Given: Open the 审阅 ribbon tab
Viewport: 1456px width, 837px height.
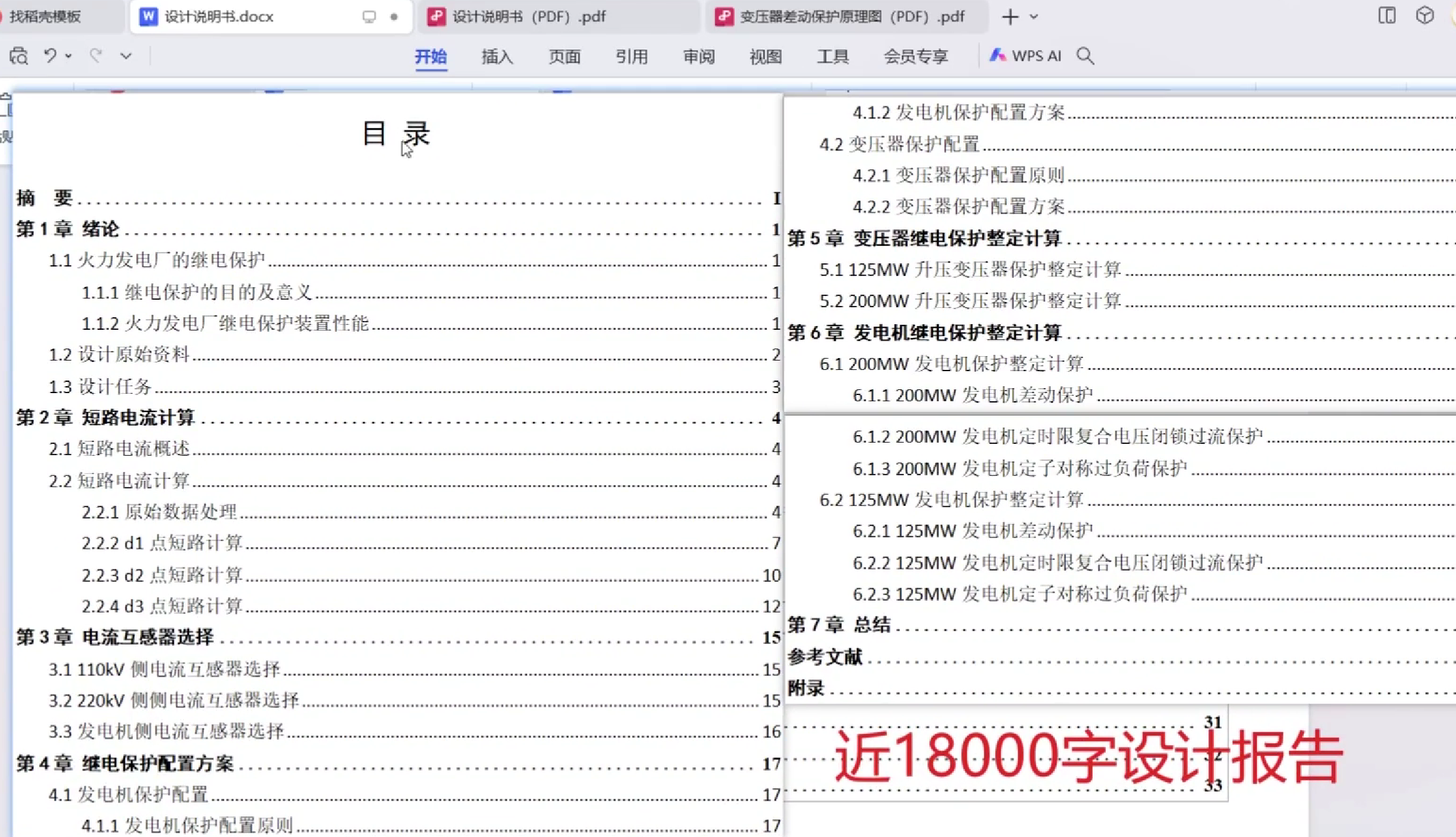Looking at the screenshot, I should point(698,56).
